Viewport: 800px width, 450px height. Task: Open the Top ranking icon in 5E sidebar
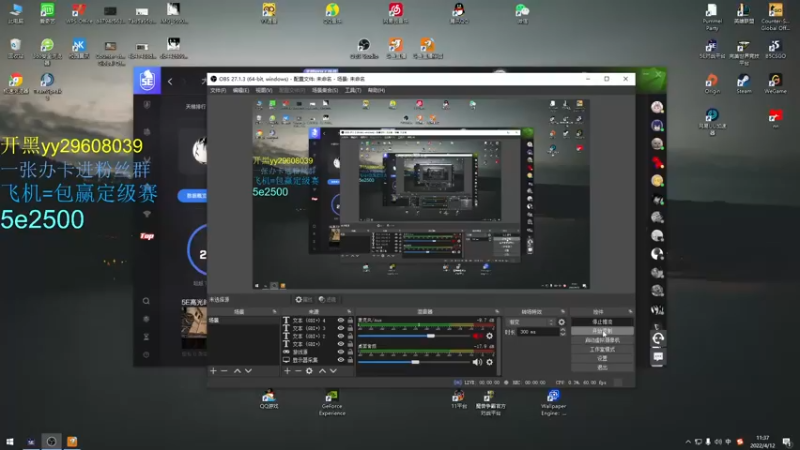[147, 236]
